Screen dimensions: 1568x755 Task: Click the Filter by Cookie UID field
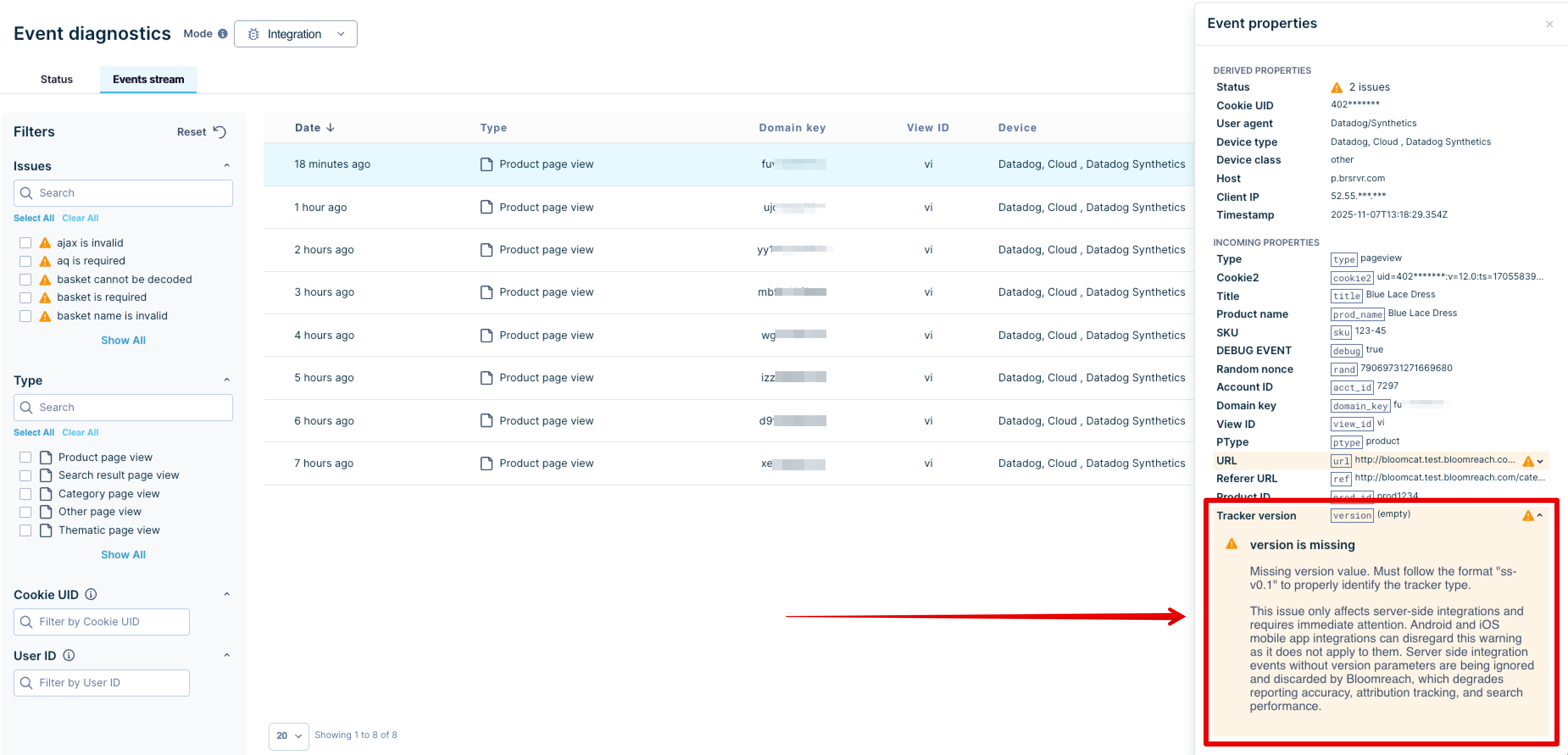[102, 622]
